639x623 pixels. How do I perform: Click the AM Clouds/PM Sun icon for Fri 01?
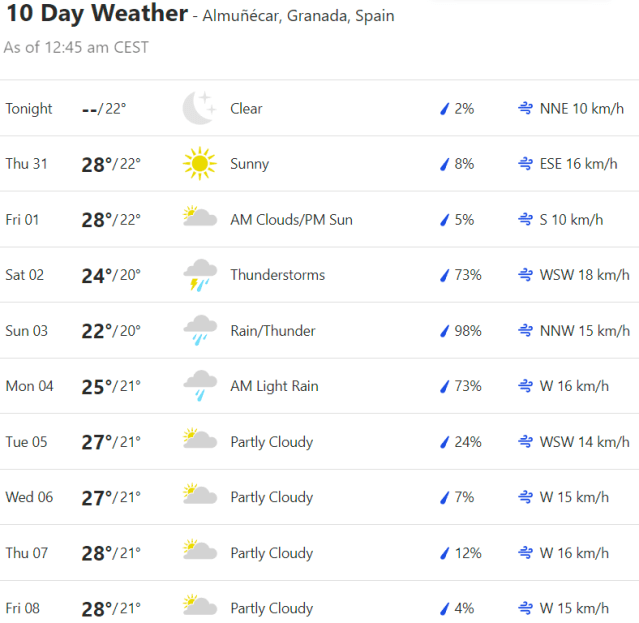(200, 219)
